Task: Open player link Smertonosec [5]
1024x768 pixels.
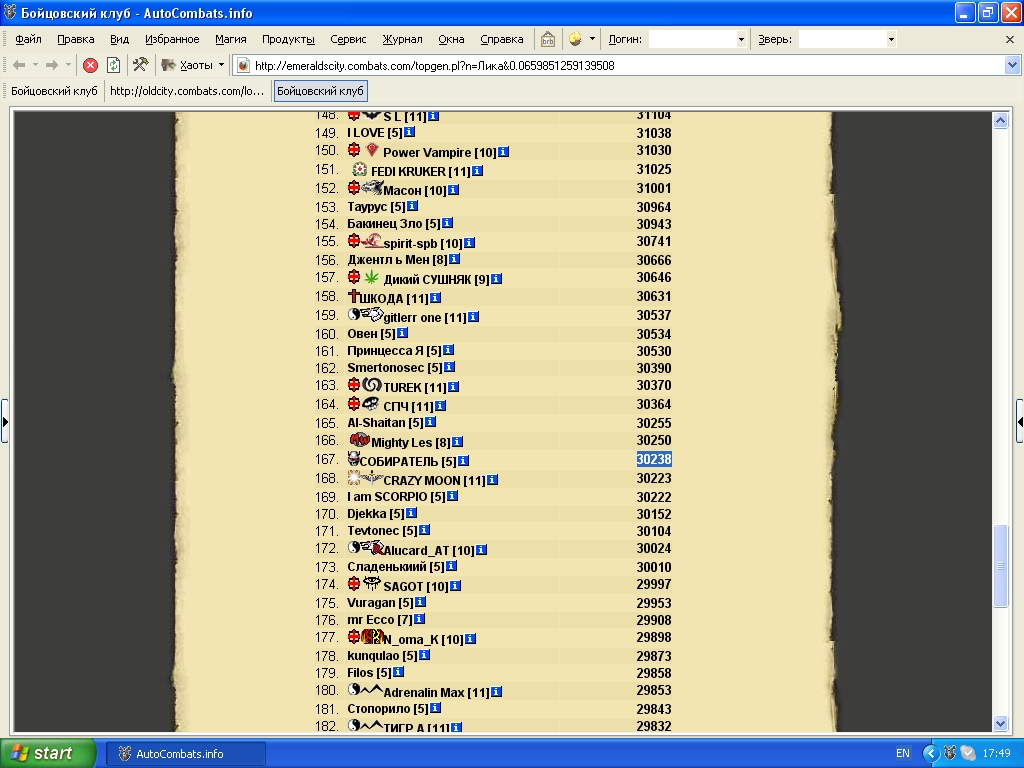Action: tap(394, 368)
